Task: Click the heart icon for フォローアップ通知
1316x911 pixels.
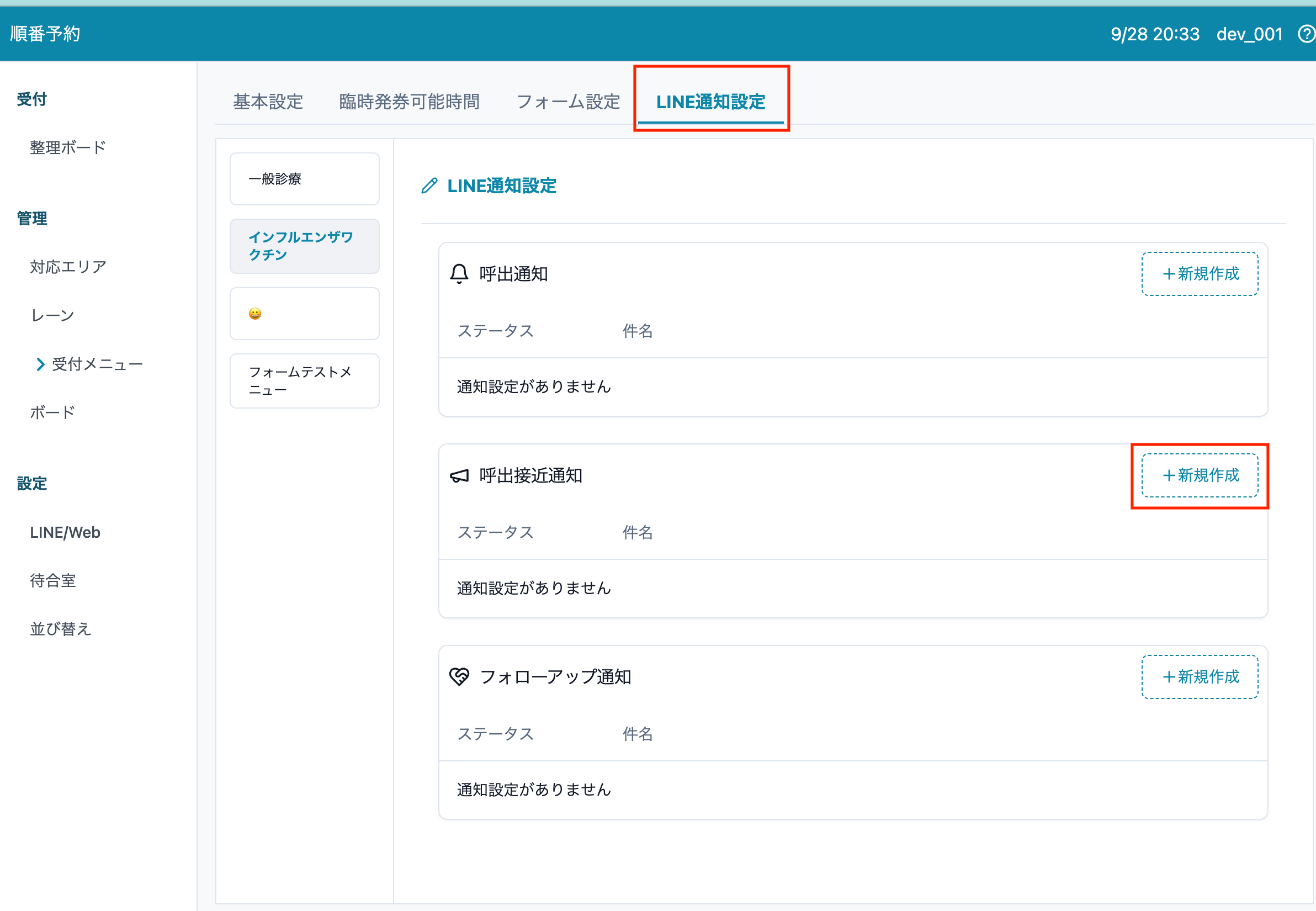Action: tap(459, 677)
